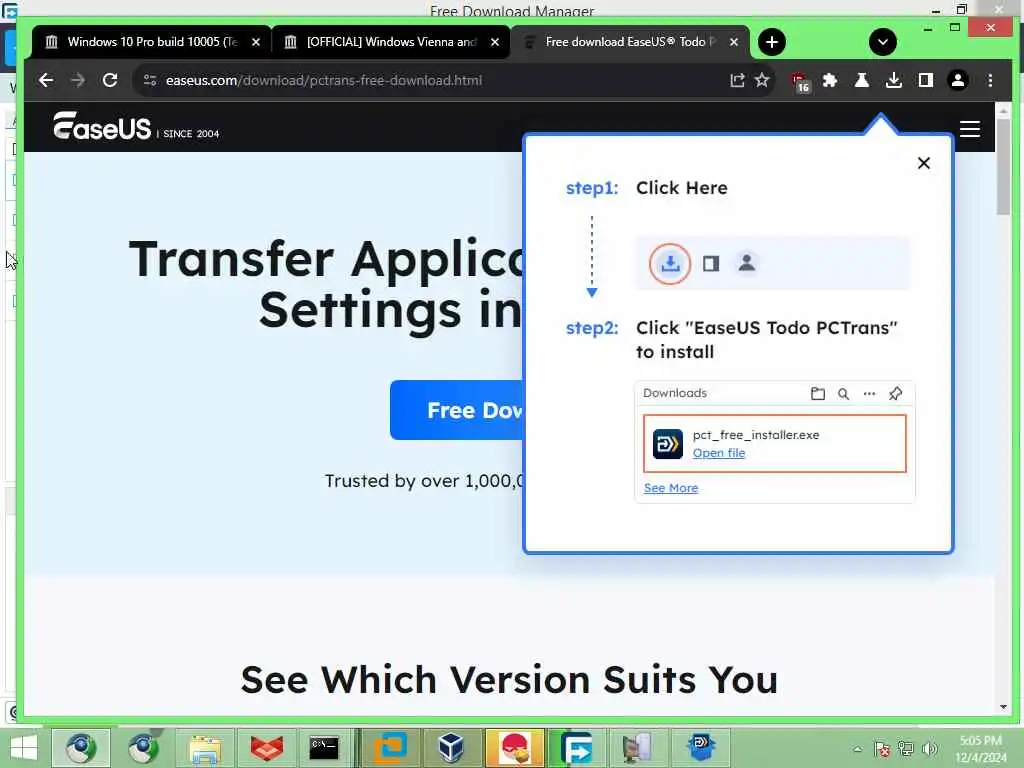Image resolution: width=1024 pixels, height=768 pixels.
Task: Open EaseUS Todo PCTrans taskbar icon
Action: 700,748
